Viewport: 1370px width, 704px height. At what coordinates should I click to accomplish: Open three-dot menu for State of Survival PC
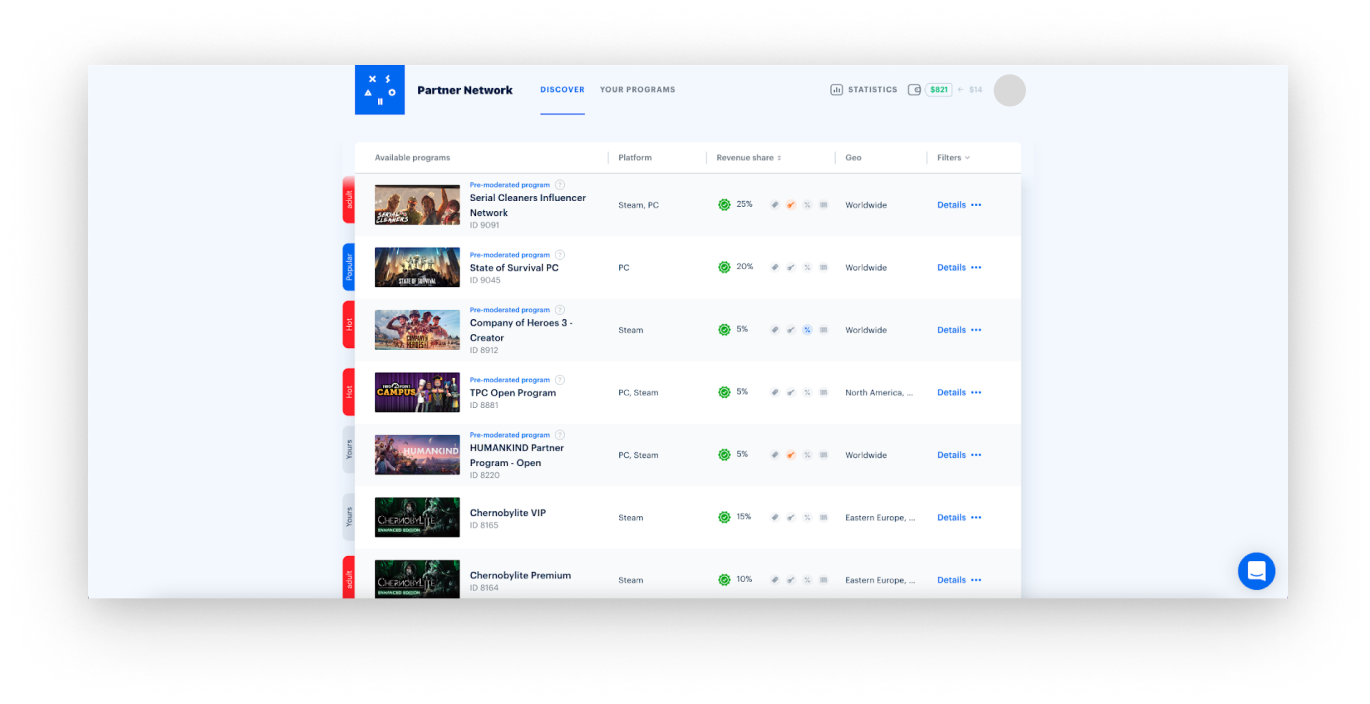click(x=976, y=268)
